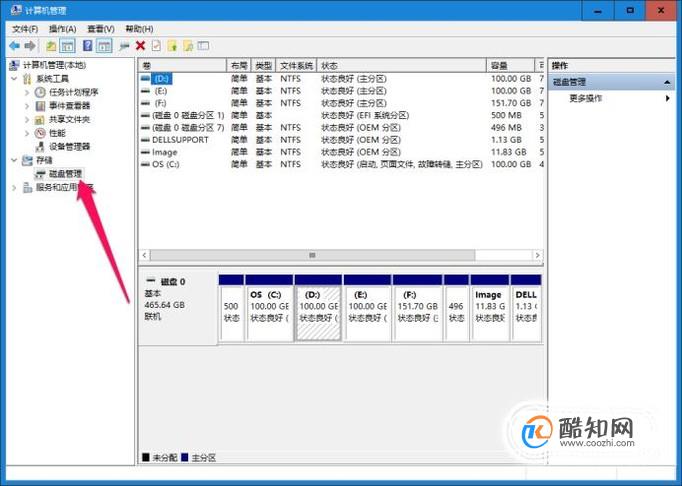
Task: Click the 共享文件夹 folder icon in the tree
Action: 40,119
